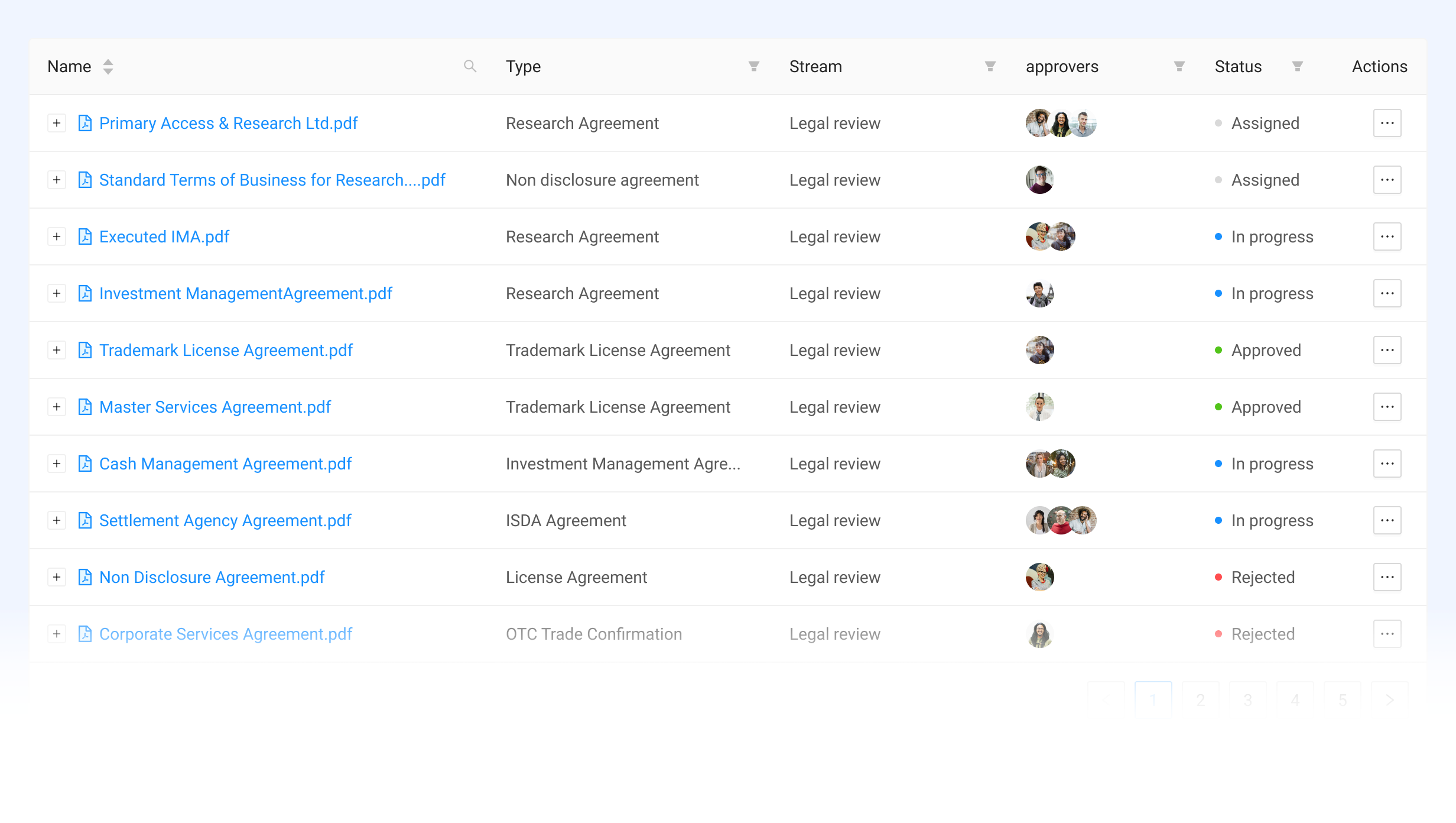Open actions menu for Corporate Services Agreement.pdf
The image size is (1456, 823).
[1387, 634]
